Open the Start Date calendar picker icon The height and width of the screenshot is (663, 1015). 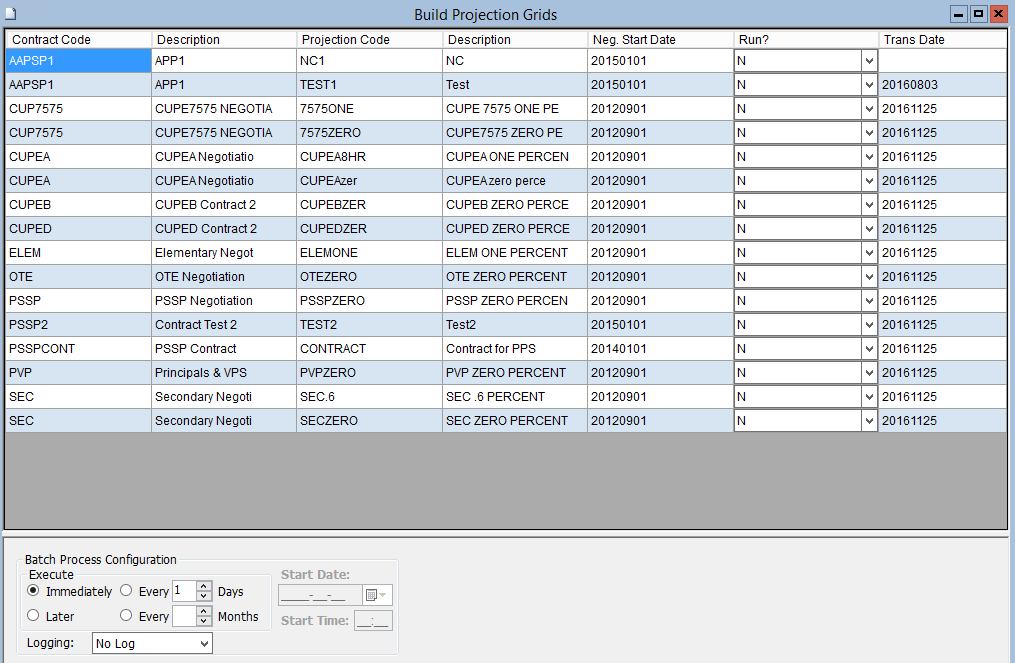[376, 595]
